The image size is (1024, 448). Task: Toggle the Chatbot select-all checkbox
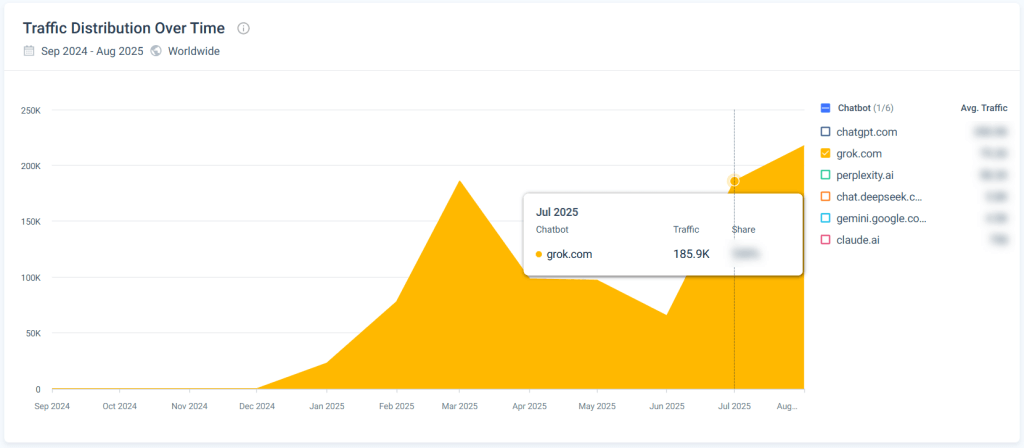pyautogui.click(x=825, y=108)
